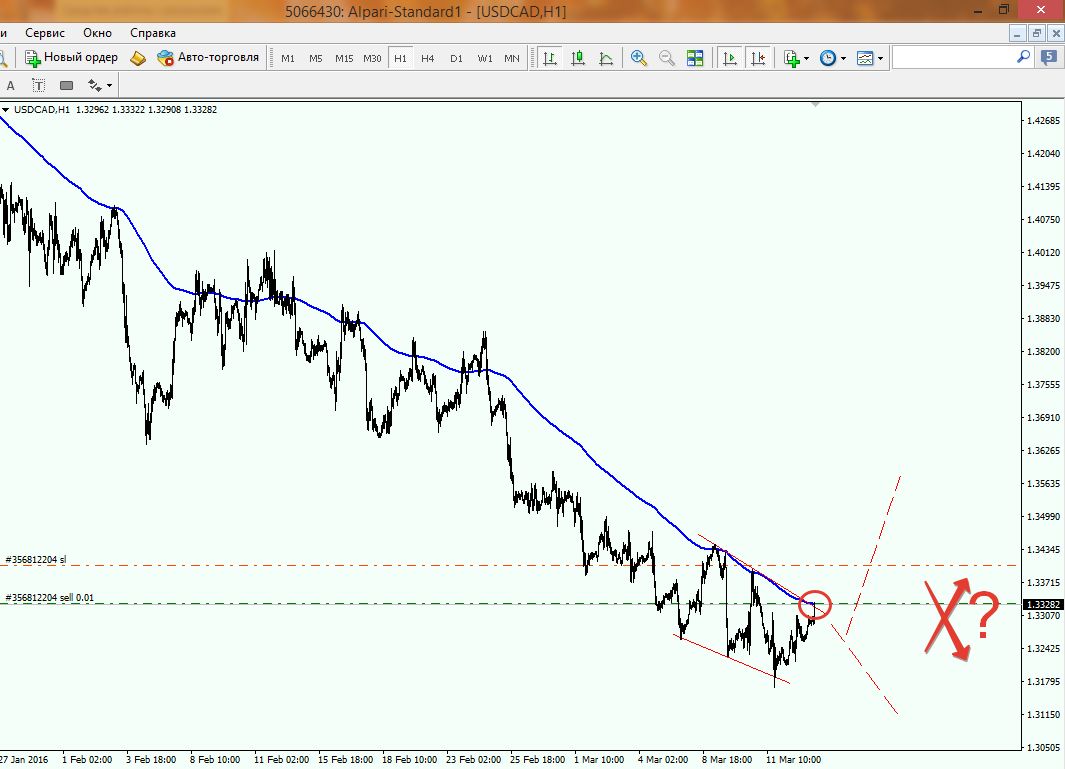
Task: Select line chart display mode
Action: 606,58
